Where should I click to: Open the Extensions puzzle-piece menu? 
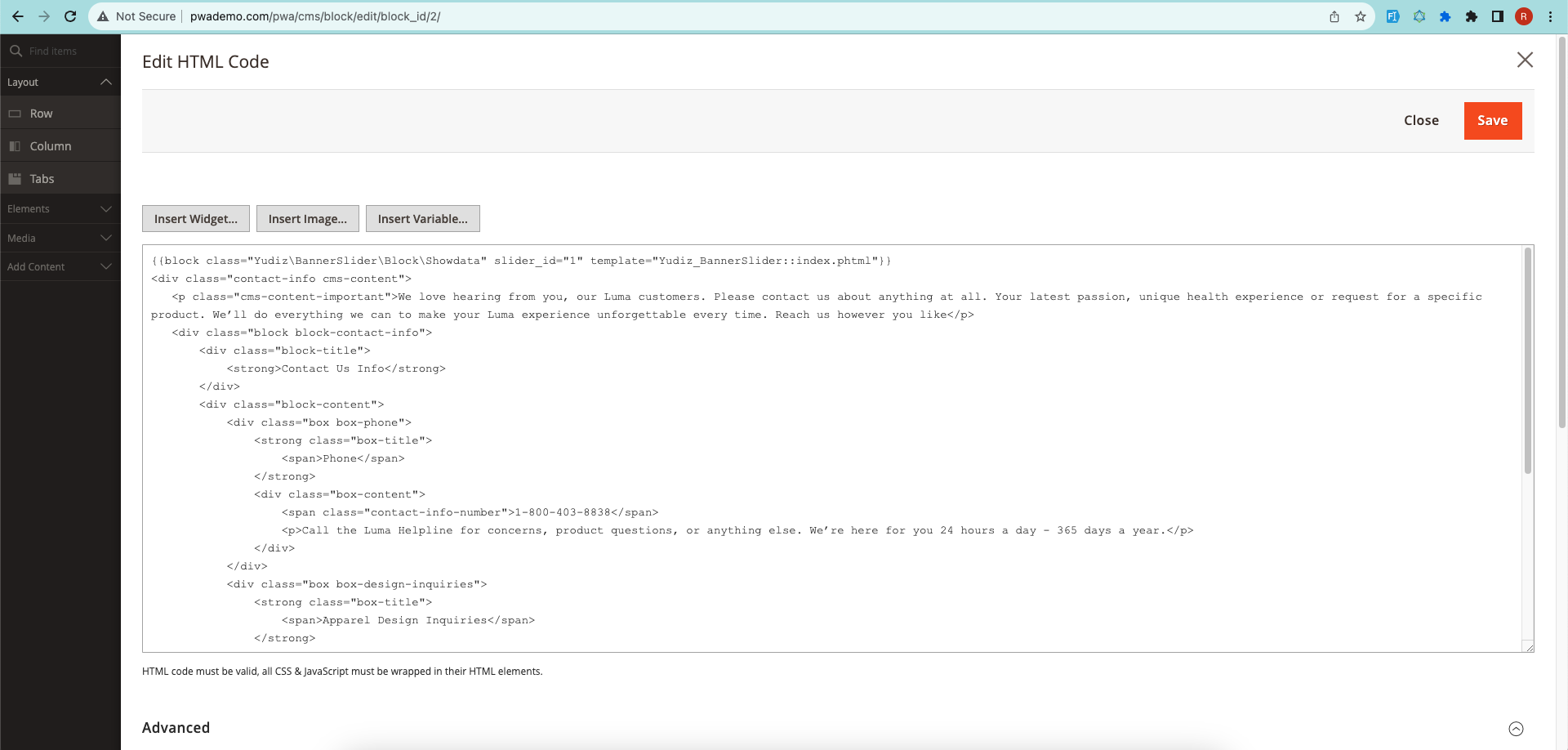click(x=1472, y=16)
